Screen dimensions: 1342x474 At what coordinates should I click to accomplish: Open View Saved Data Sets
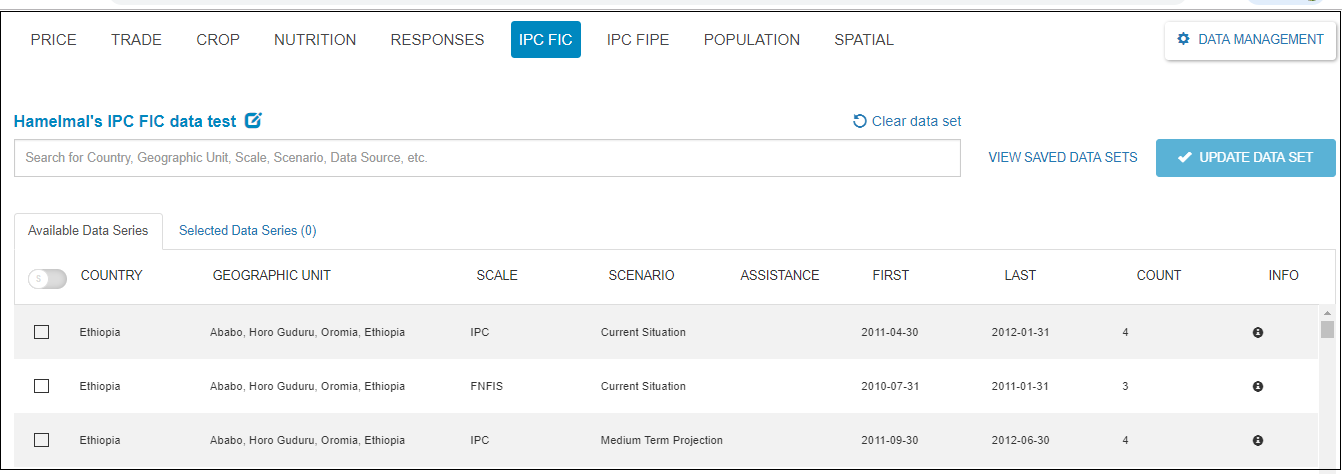[1062, 157]
